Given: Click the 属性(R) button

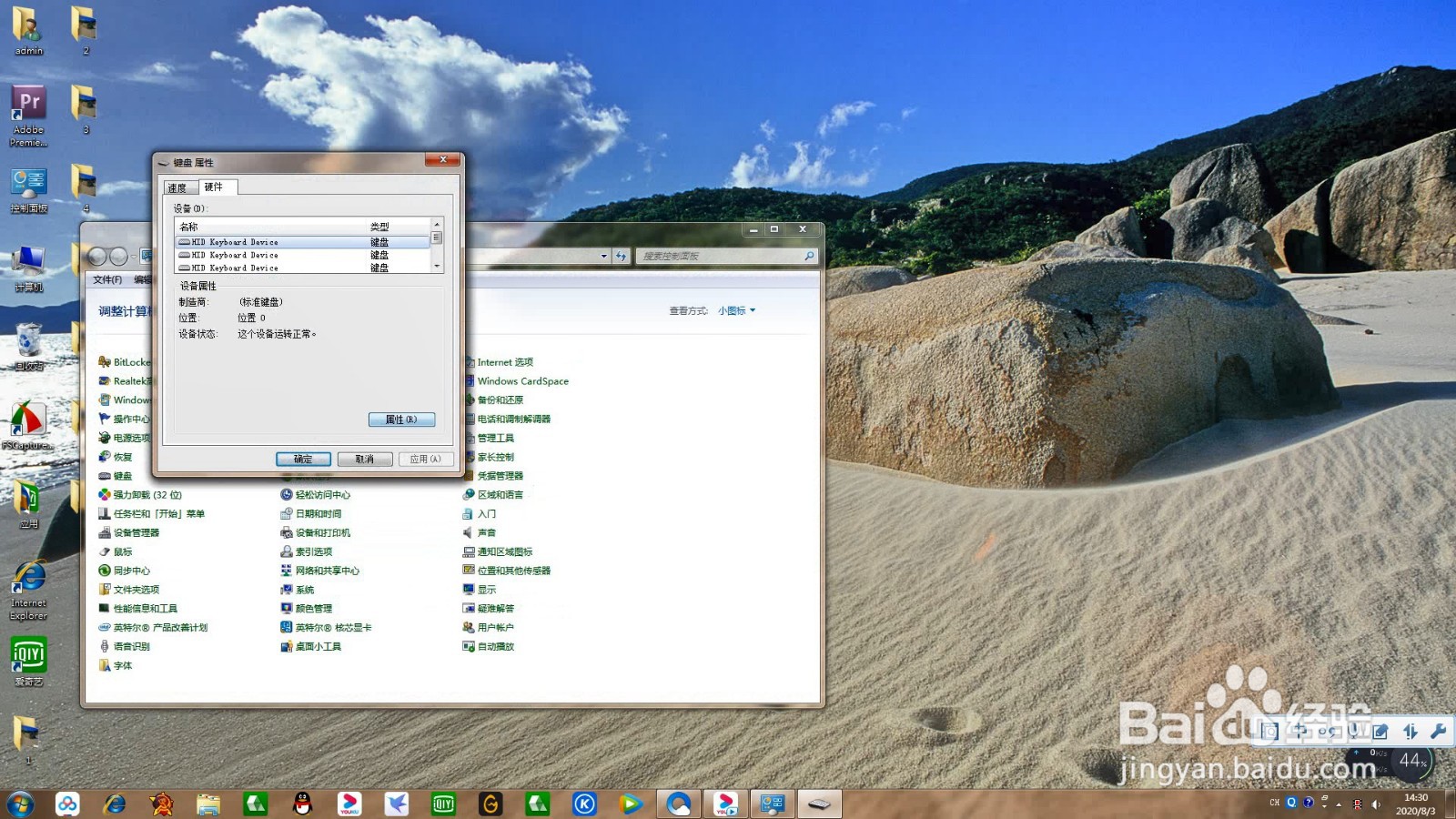Looking at the screenshot, I should point(401,420).
